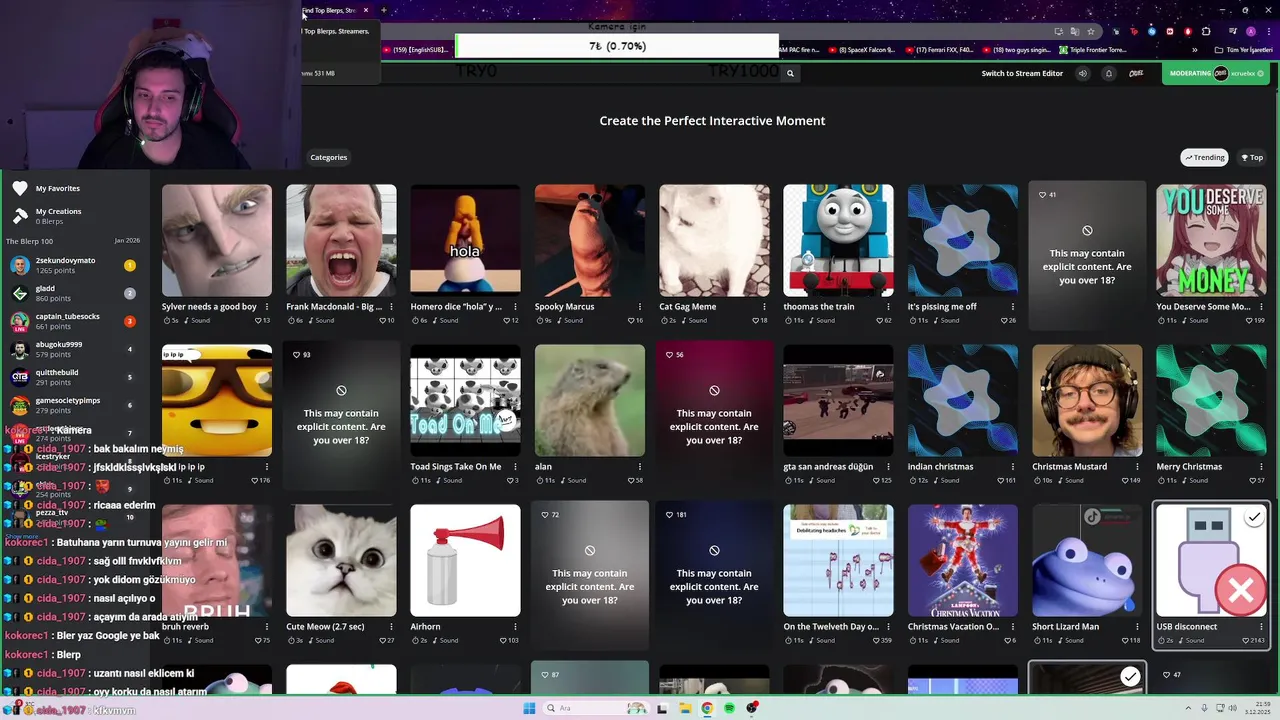Reveal explicit blerp with 41 likes
Viewport: 1280px width, 720px height.
[x=1087, y=255]
